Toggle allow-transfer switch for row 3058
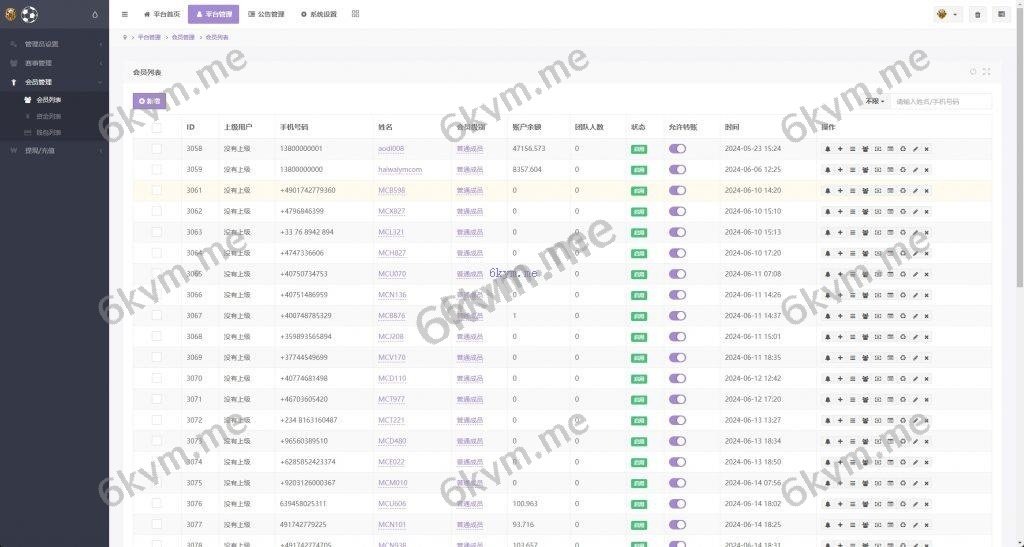 pos(677,149)
